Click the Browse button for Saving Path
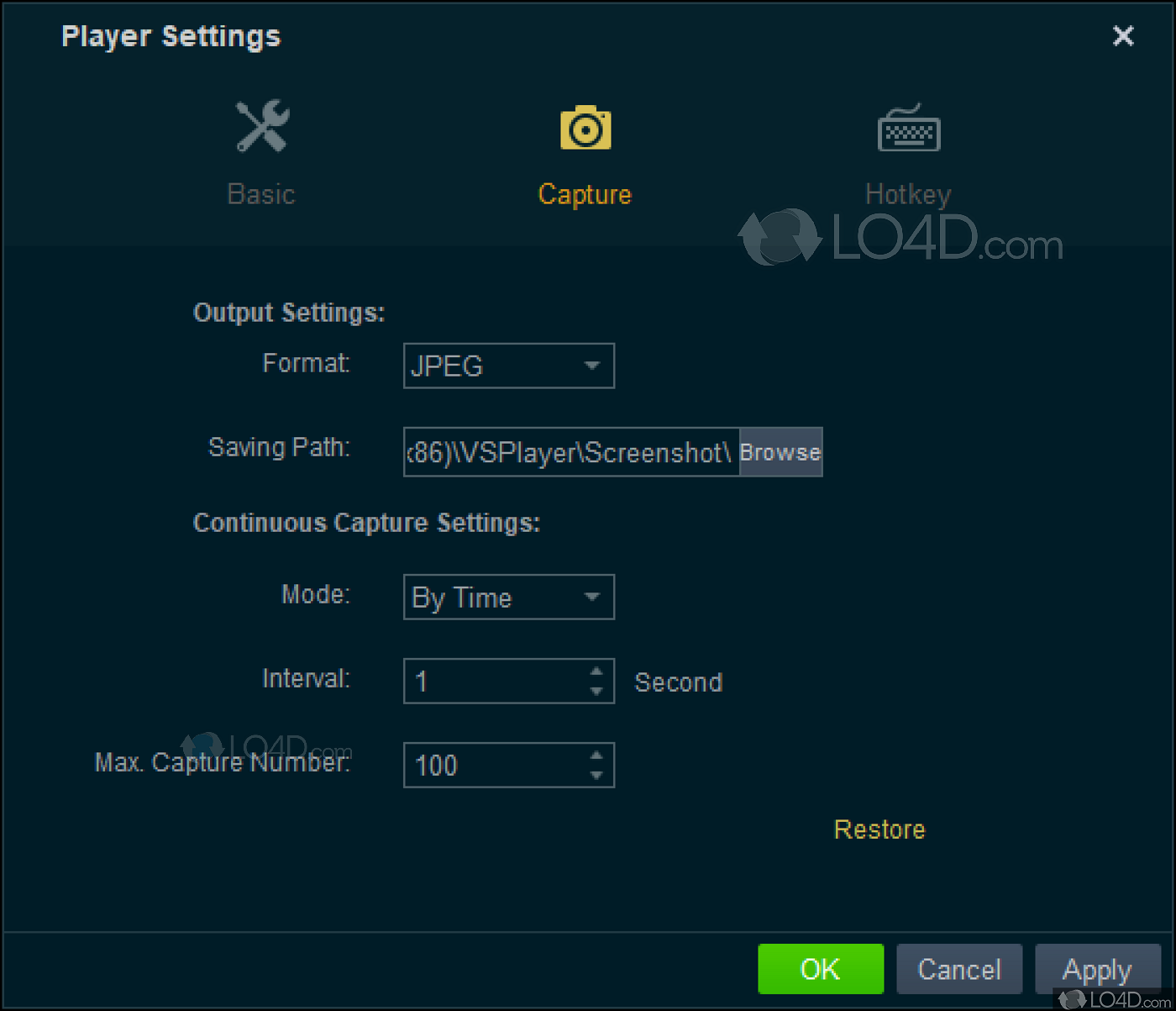 tap(780, 452)
